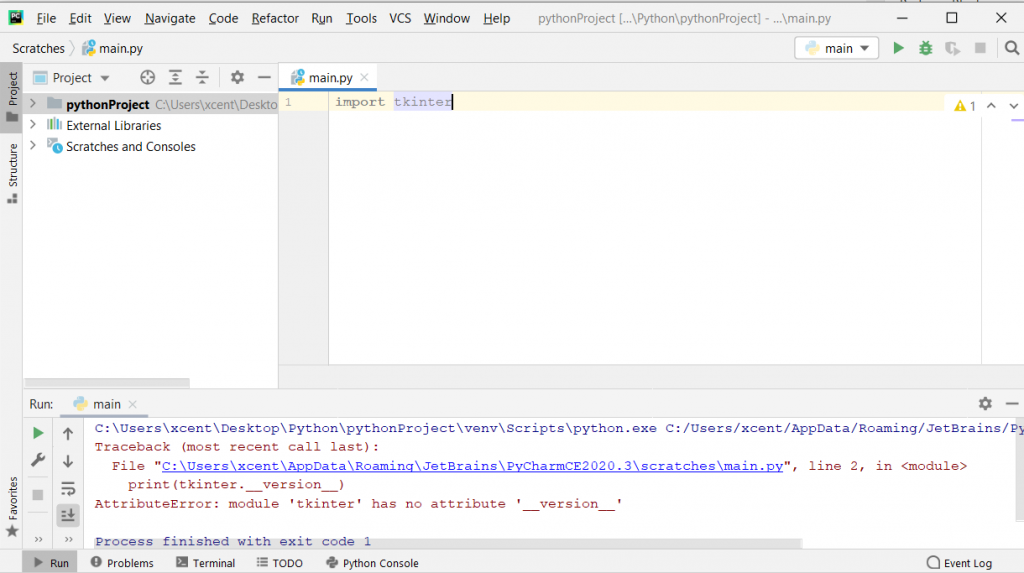
Task: Click main.py in breadcrumb bar
Action: click(112, 48)
